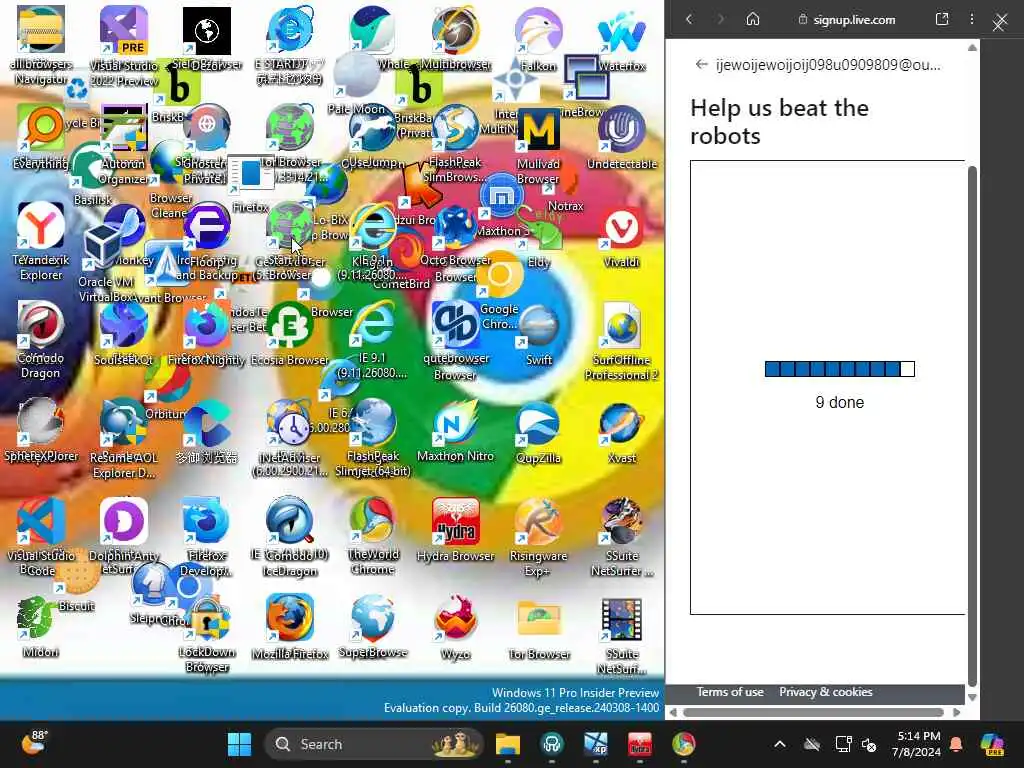Open the Hydra Browser desktop icon
Screen dimensions: 1024x768
click(x=455, y=522)
